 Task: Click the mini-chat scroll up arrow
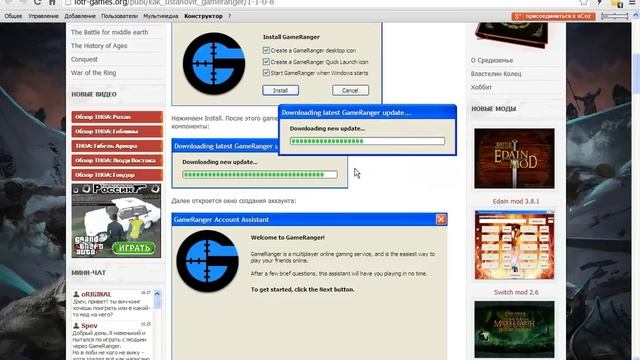157,293
